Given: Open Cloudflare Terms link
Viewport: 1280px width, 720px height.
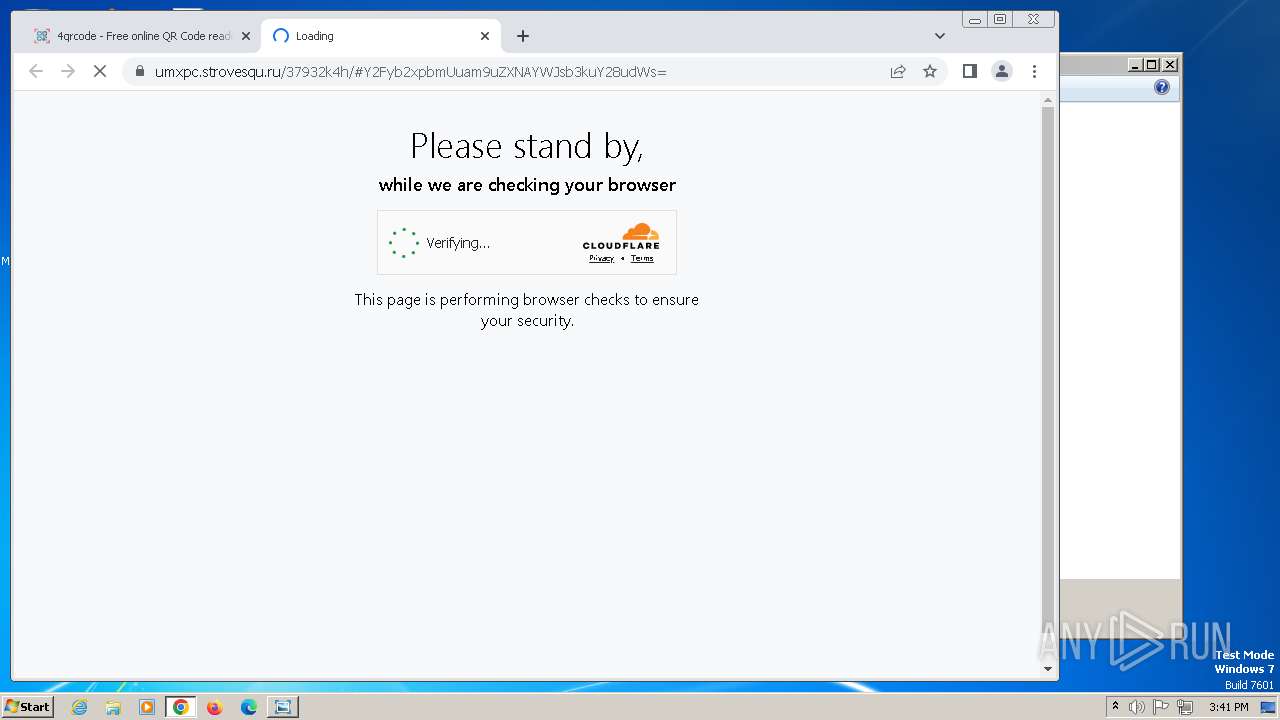Looking at the screenshot, I should [642, 258].
